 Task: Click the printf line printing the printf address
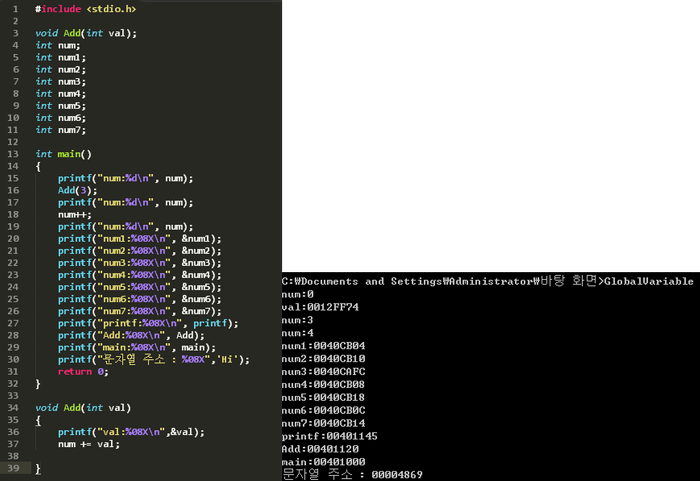click(x=148, y=323)
